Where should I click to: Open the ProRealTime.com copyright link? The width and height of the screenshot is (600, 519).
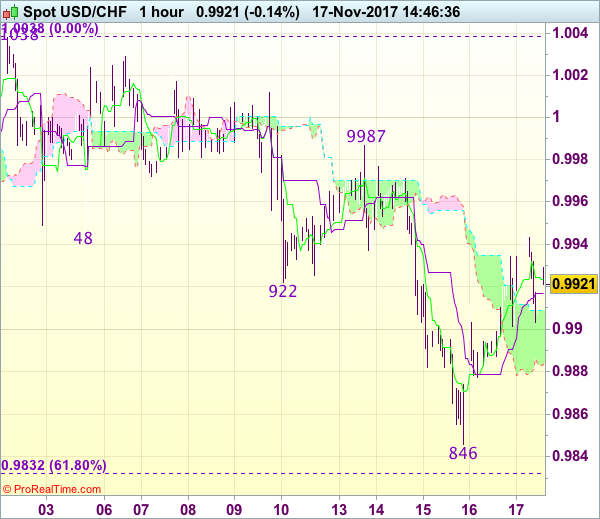point(52,489)
